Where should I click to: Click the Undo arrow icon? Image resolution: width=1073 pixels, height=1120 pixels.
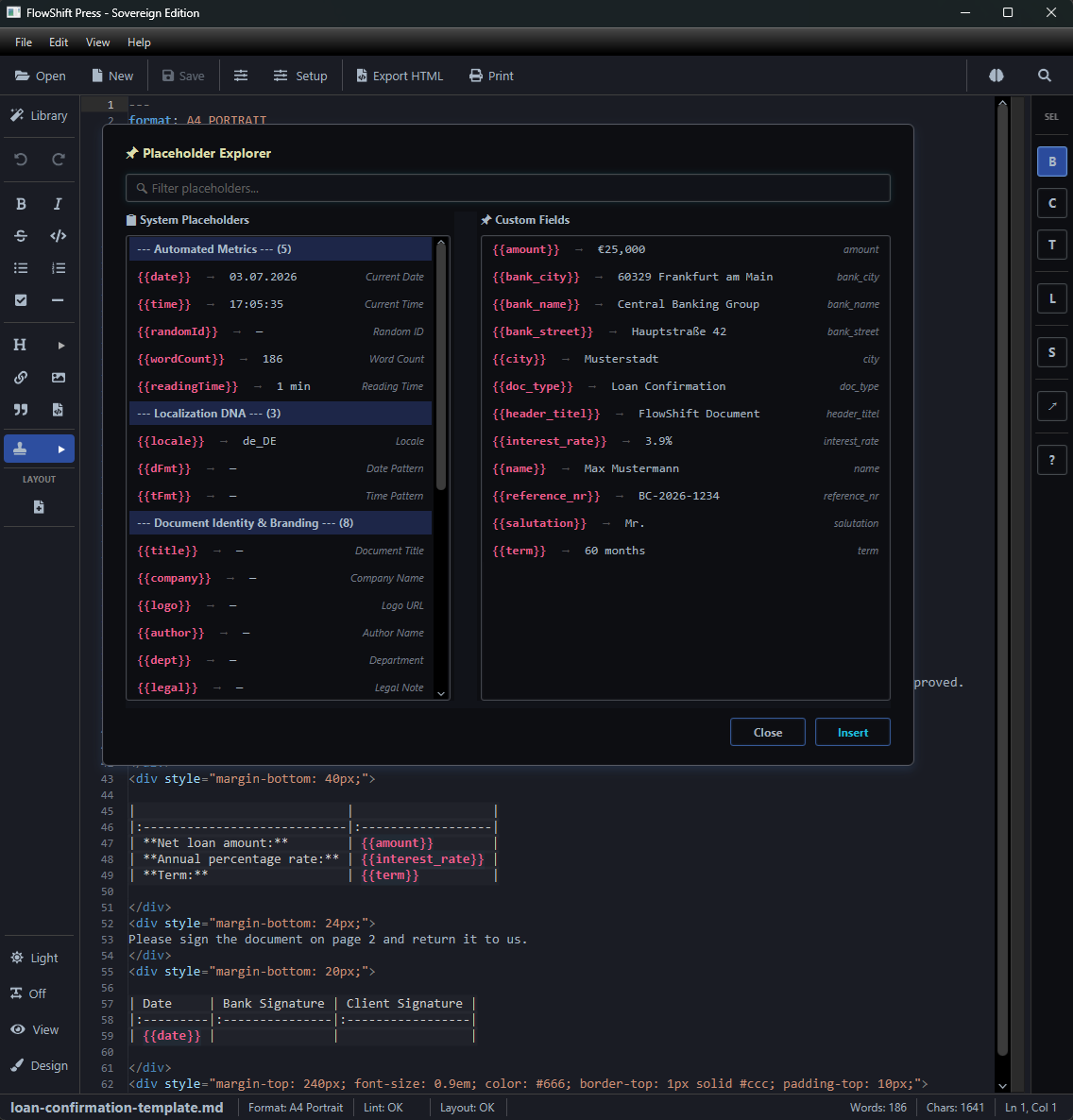(21, 160)
